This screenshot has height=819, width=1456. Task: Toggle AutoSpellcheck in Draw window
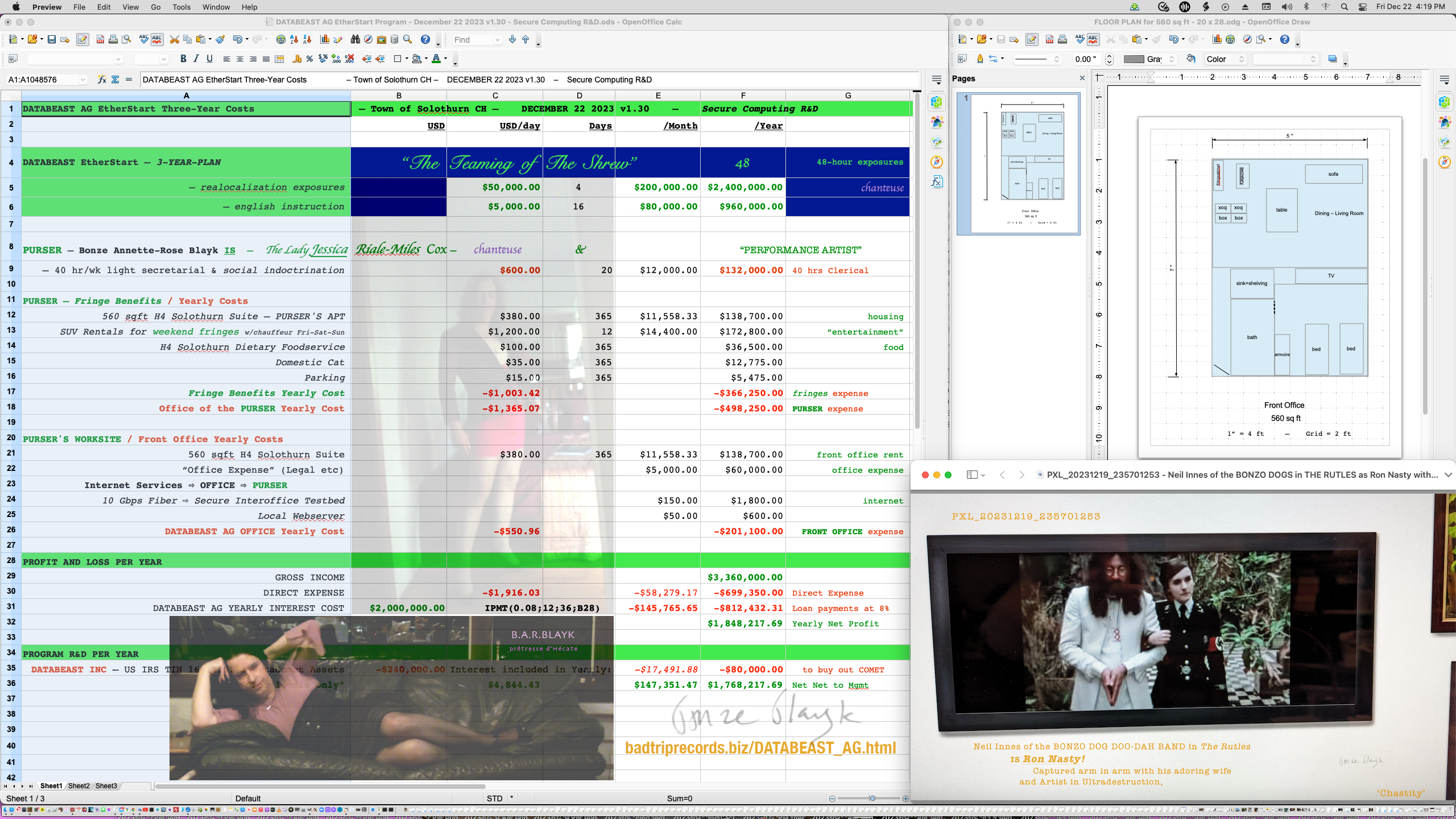1093,39
